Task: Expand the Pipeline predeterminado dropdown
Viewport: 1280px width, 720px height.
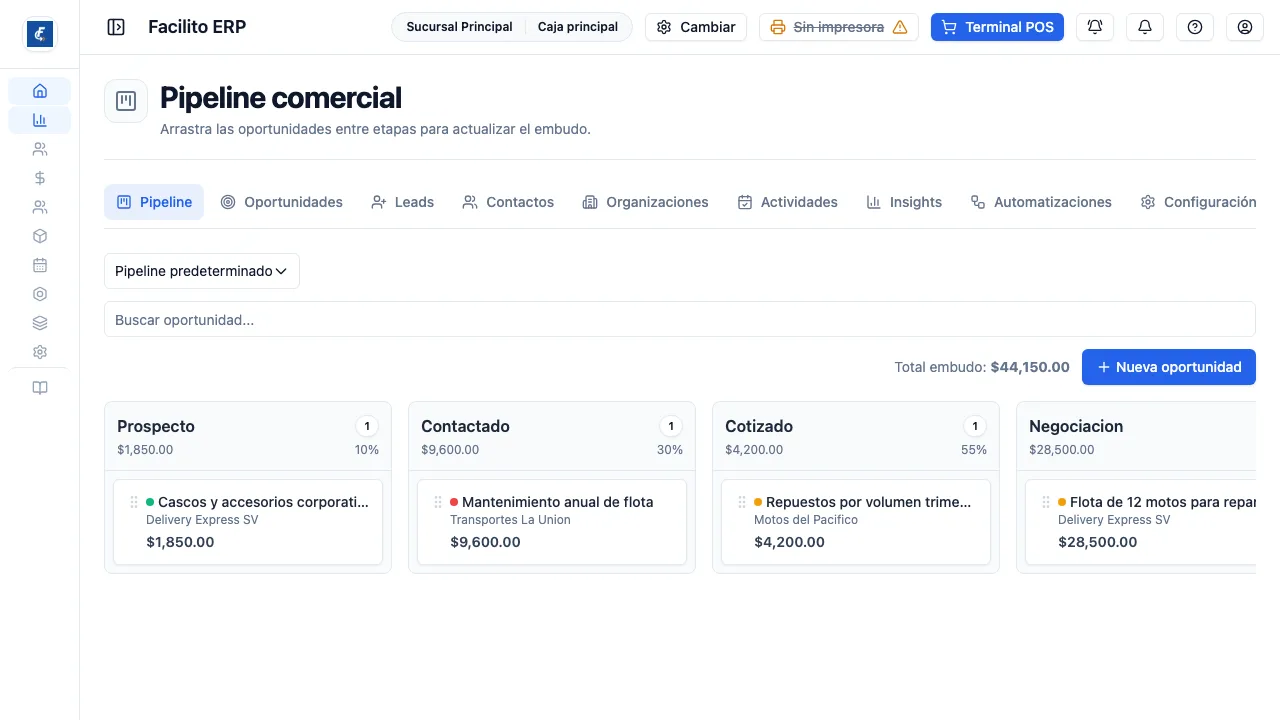Action: point(202,271)
